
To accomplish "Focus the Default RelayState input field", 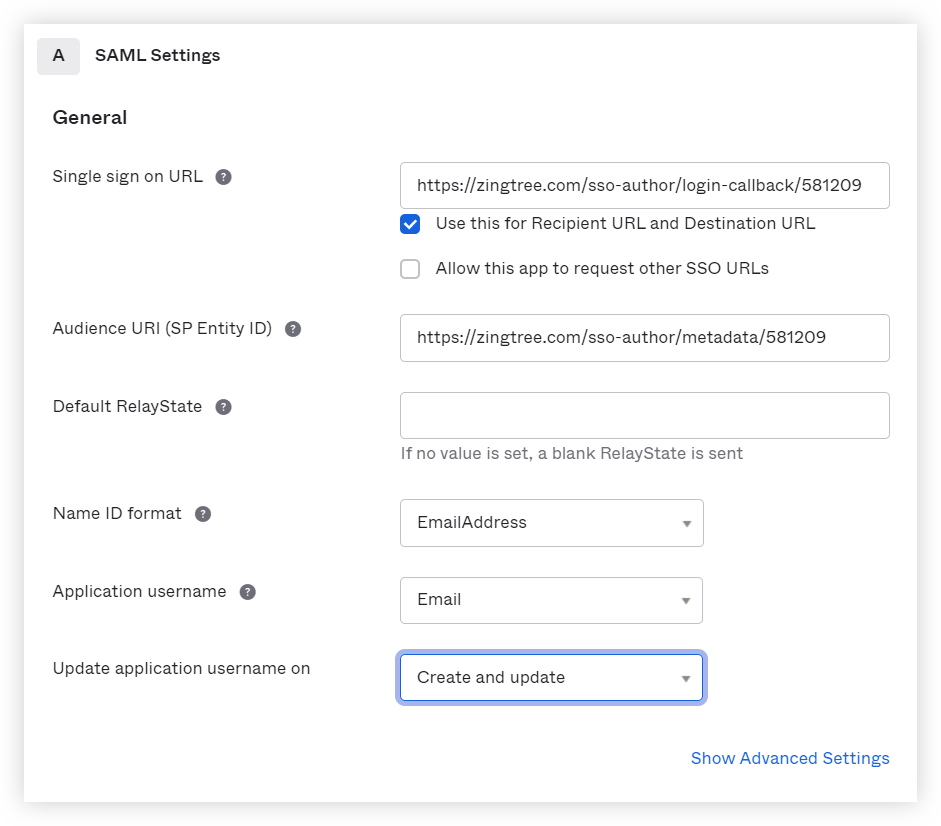I will (645, 415).
